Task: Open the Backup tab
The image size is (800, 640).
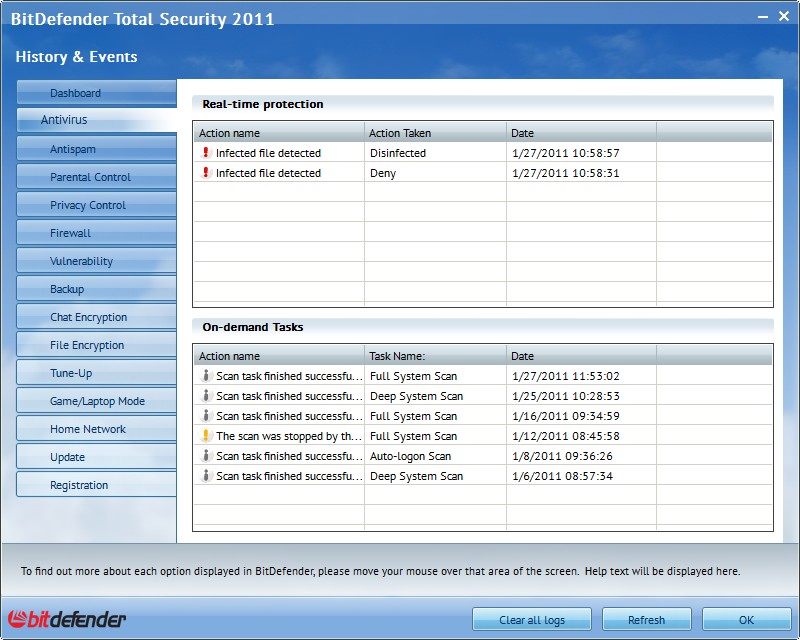Action: (96, 289)
